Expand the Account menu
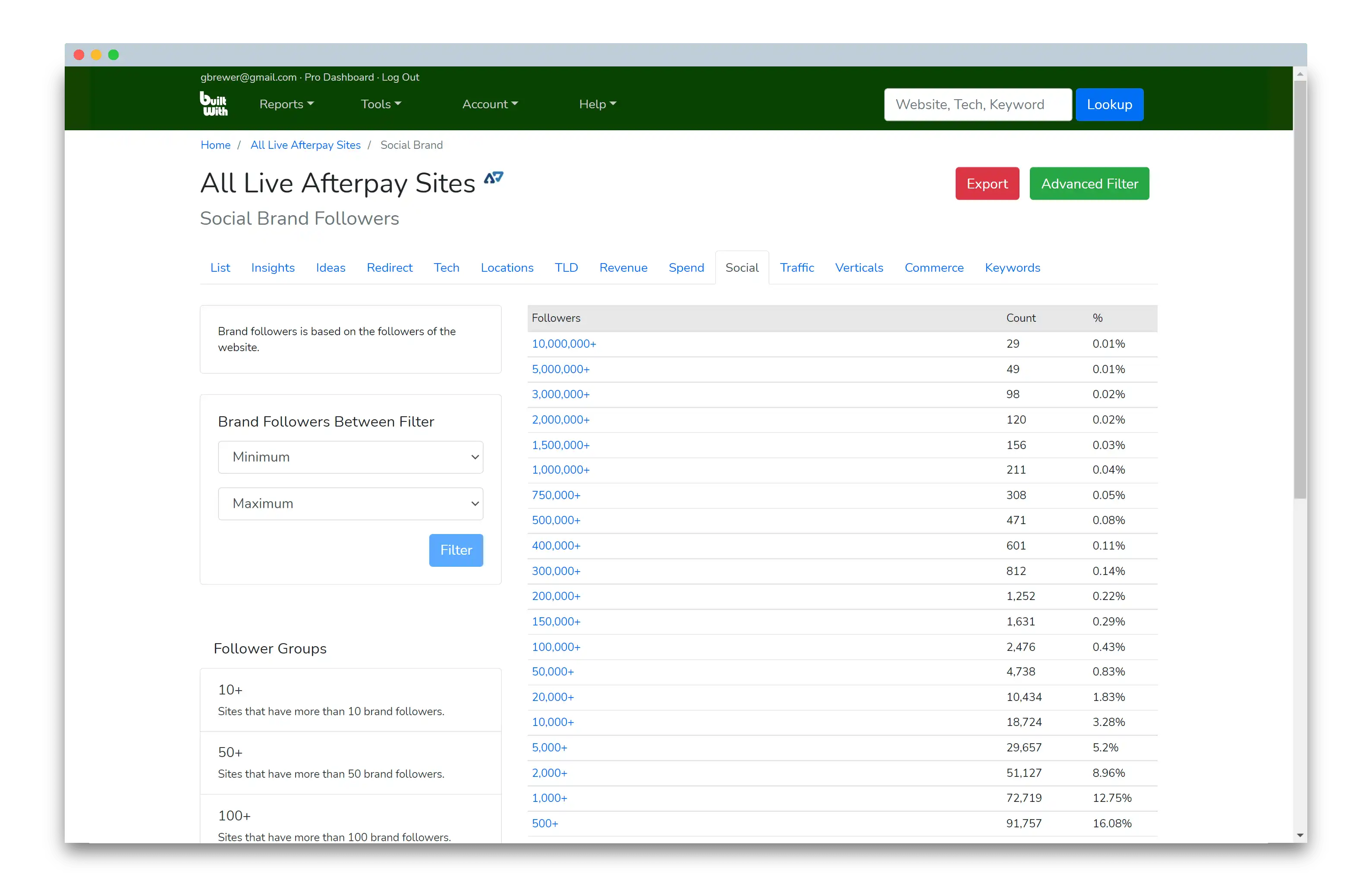This screenshot has width=1372, height=886. pyautogui.click(x=490, y=104)
